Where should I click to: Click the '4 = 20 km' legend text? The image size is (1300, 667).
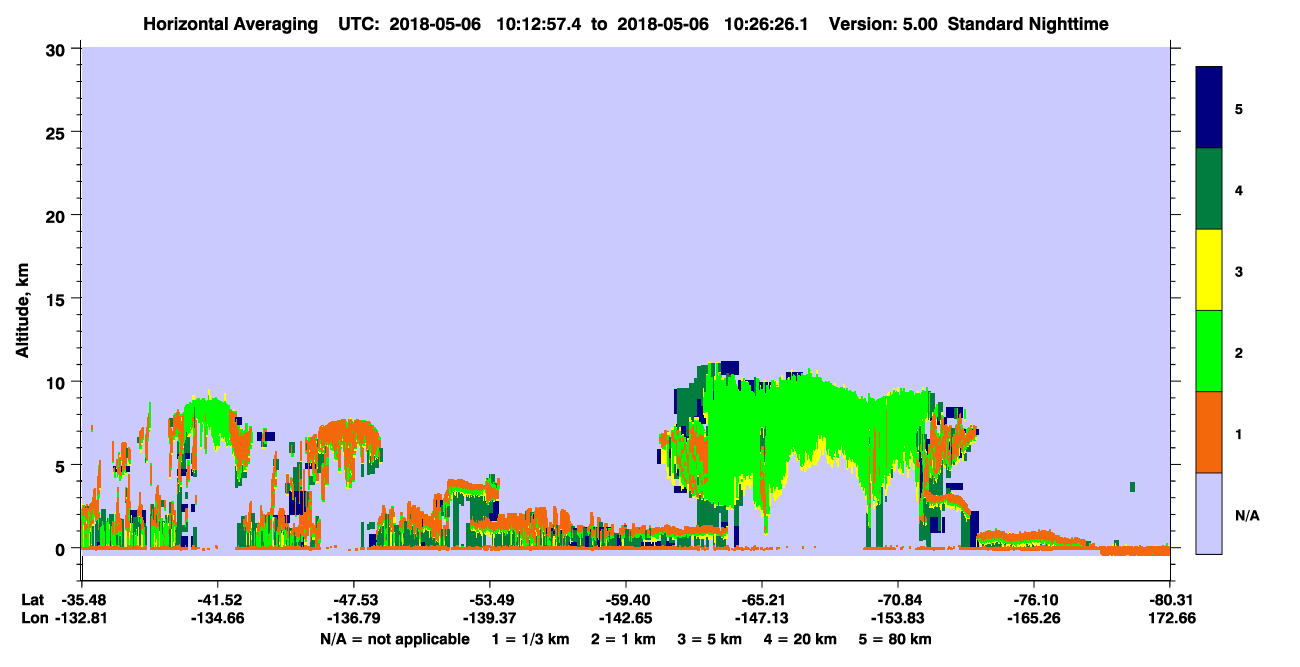click(x=802, y=639)
